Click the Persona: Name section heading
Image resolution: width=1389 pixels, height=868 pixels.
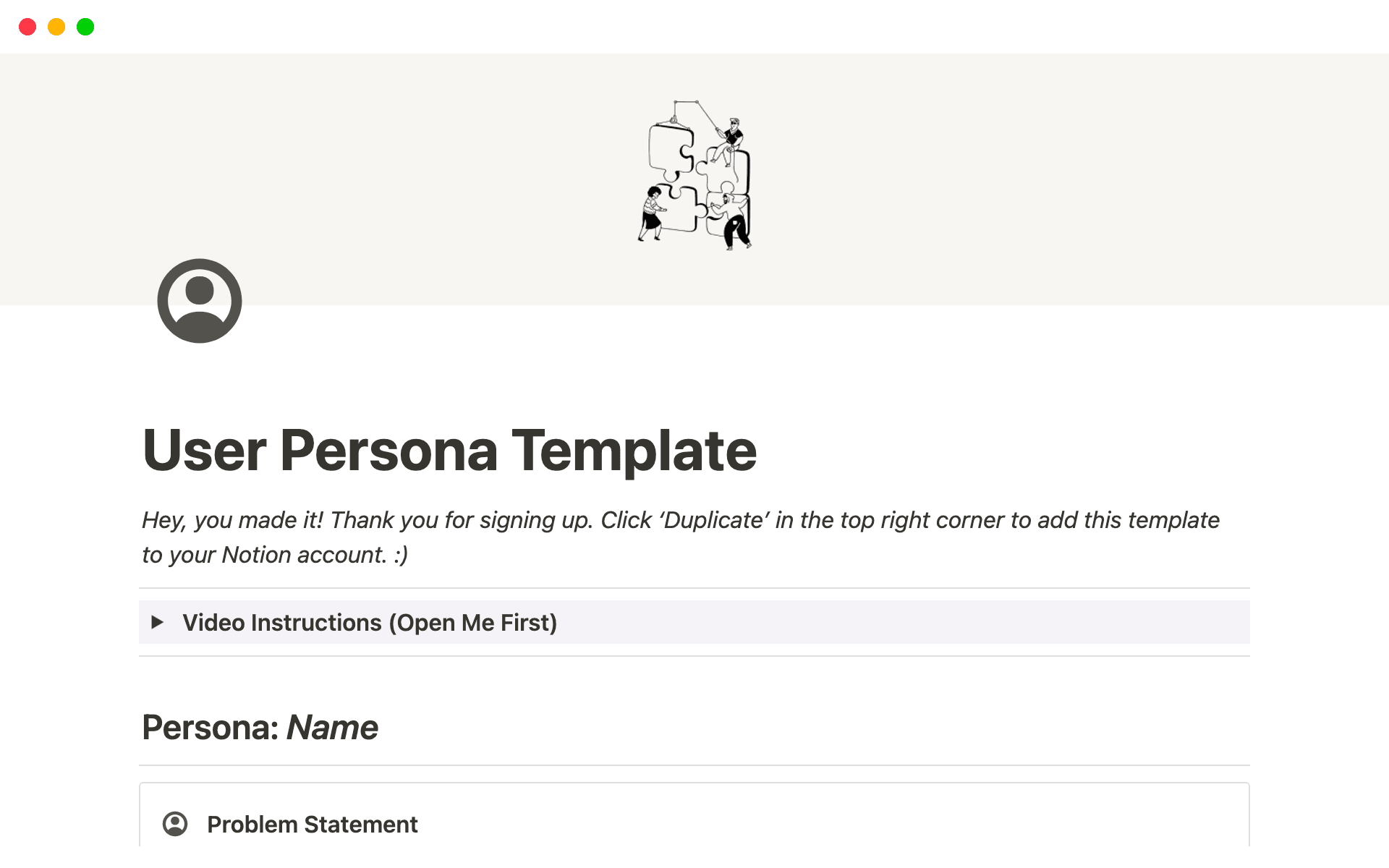click(x=260, y=727)
